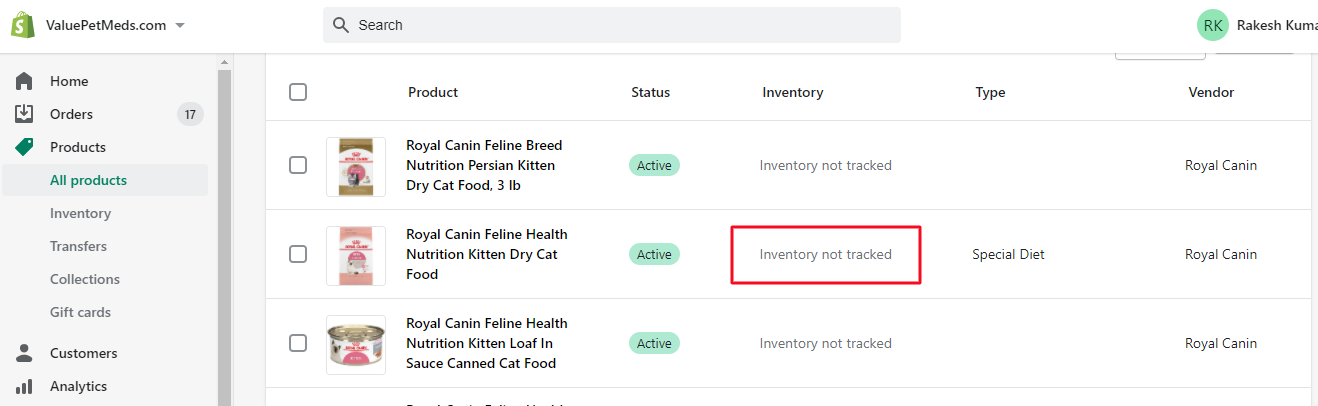The height and width of the screenshot is (406, 1318).
Task: Click the Search input field
Action: point(620,25)
